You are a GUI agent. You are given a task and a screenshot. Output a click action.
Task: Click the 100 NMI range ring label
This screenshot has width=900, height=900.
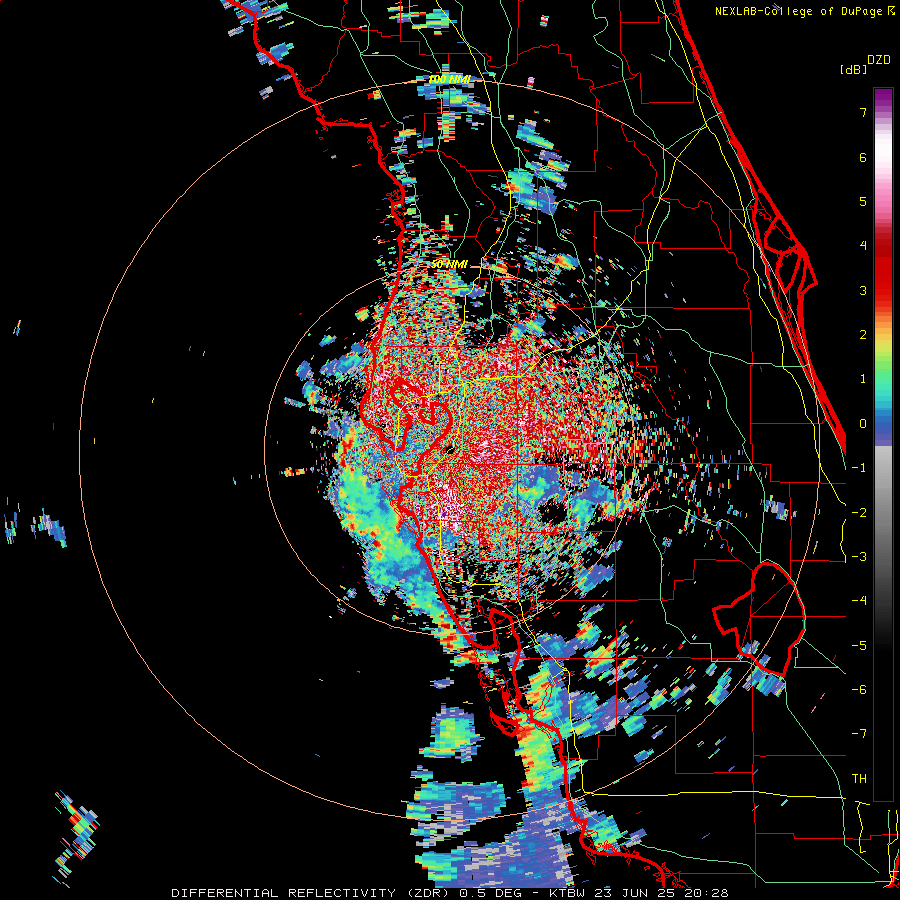[x=449, y=79]
